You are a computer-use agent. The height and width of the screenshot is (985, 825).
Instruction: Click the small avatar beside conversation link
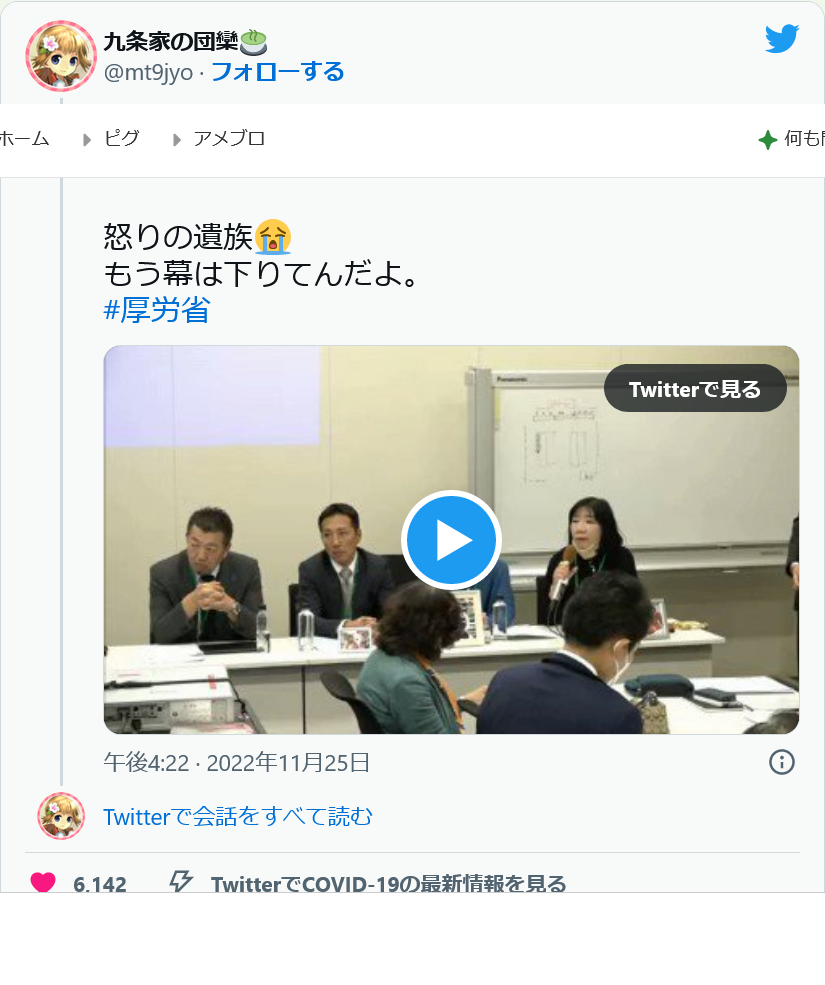pyautogui.click(x=61, y=816)
